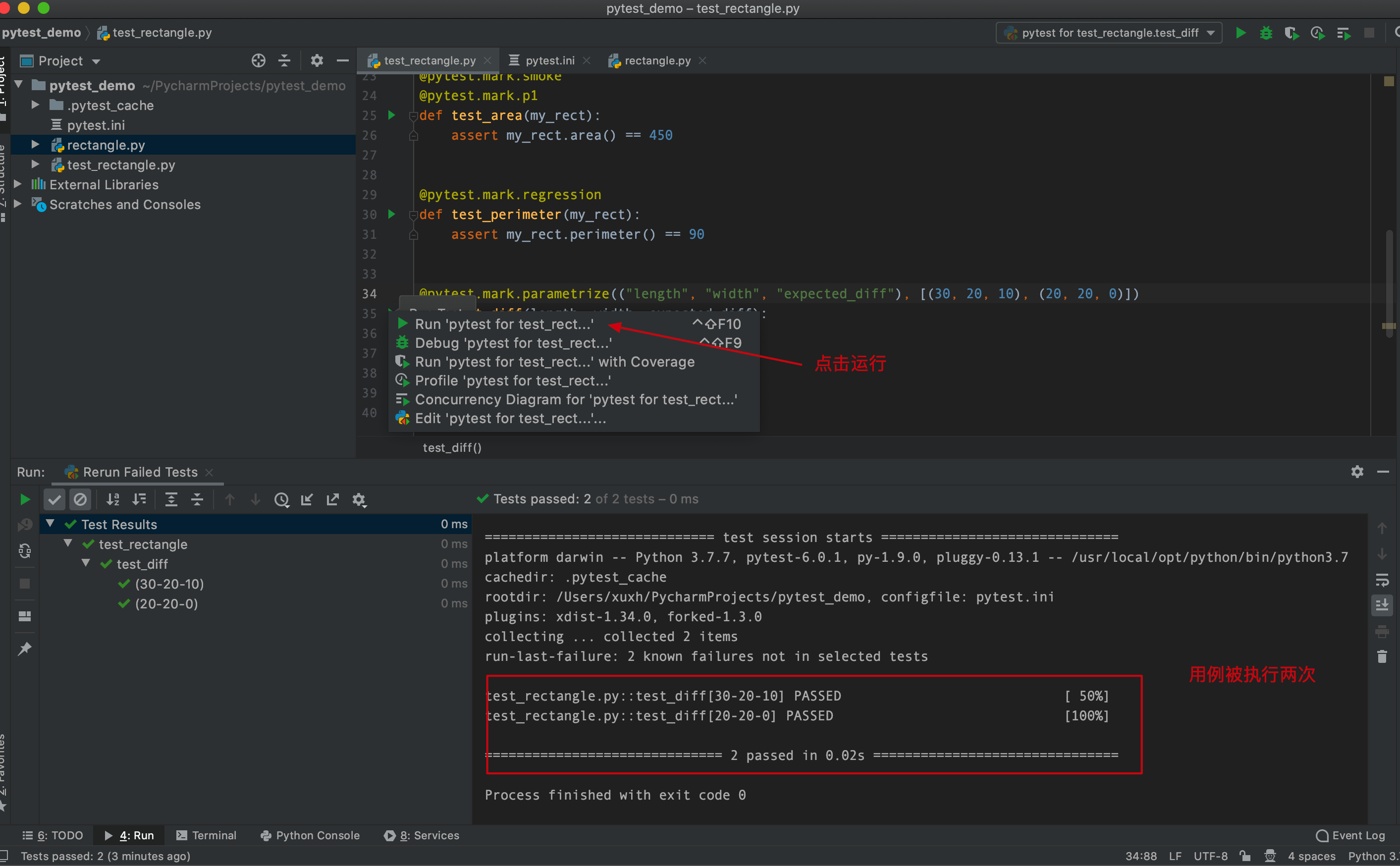Open the Event Log
1400x866 pixels.
click(1351, 836)
